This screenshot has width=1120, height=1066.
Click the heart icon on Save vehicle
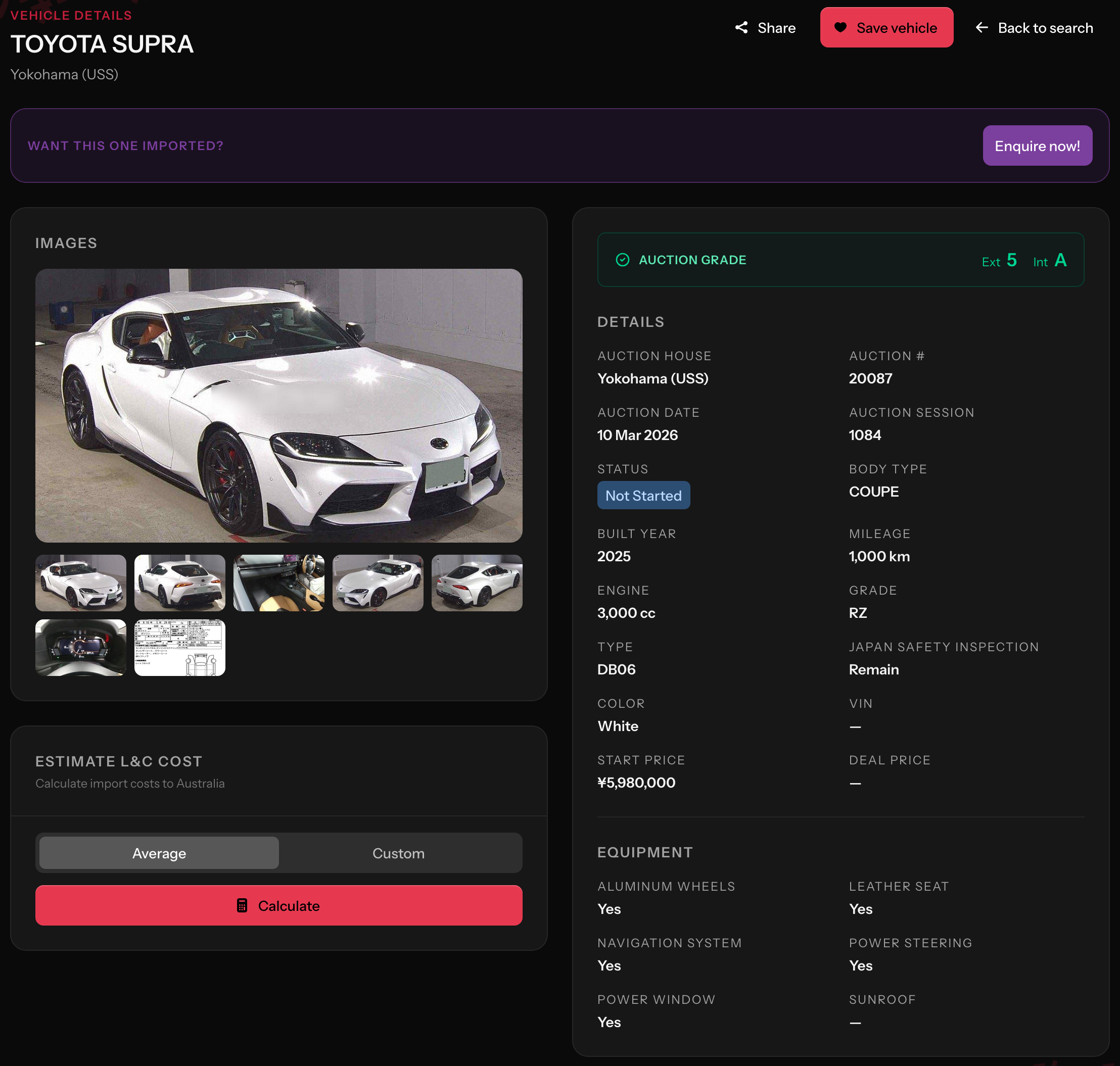tap(841, 27)
